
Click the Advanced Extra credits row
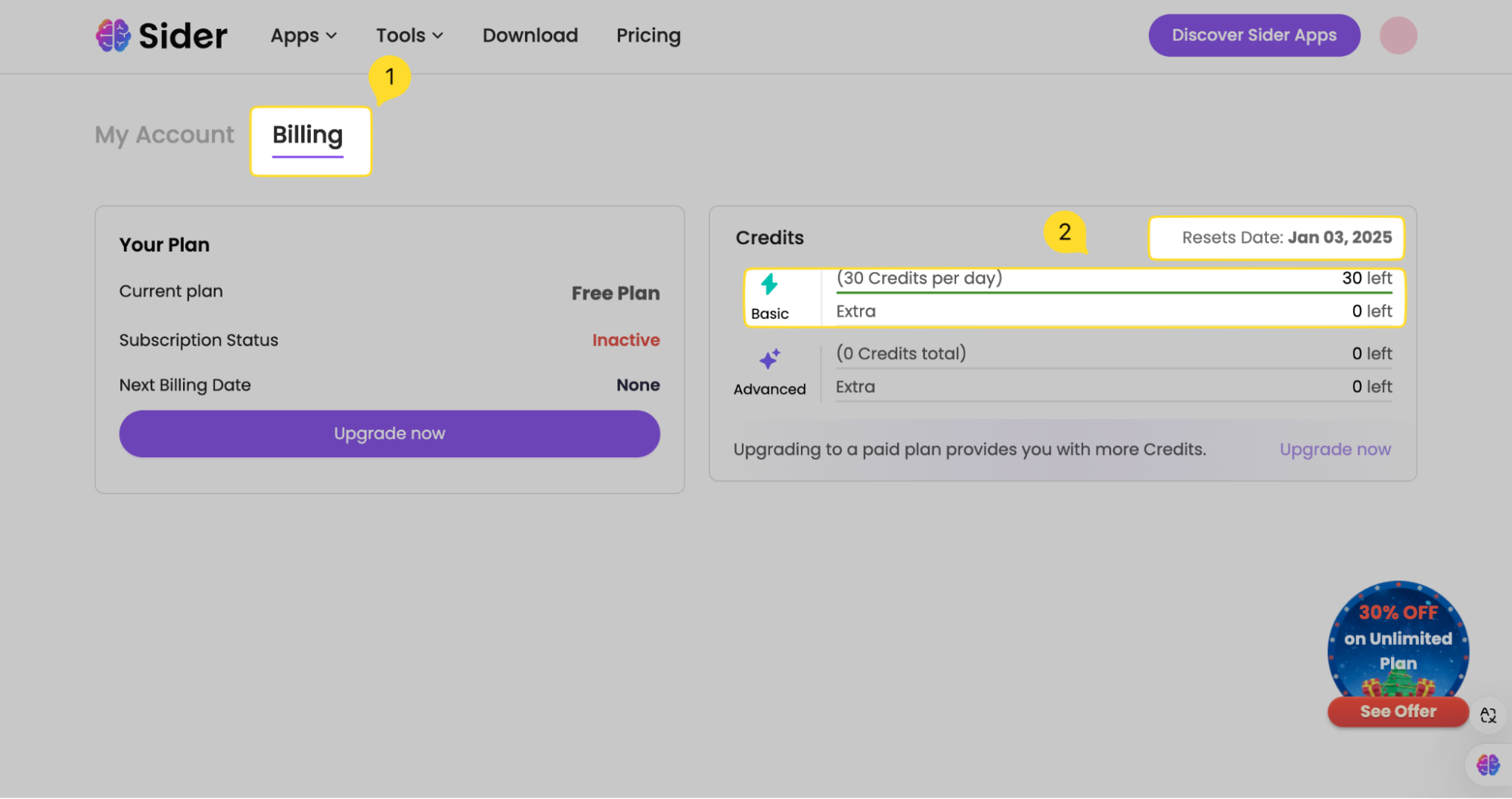(1113, 387)
